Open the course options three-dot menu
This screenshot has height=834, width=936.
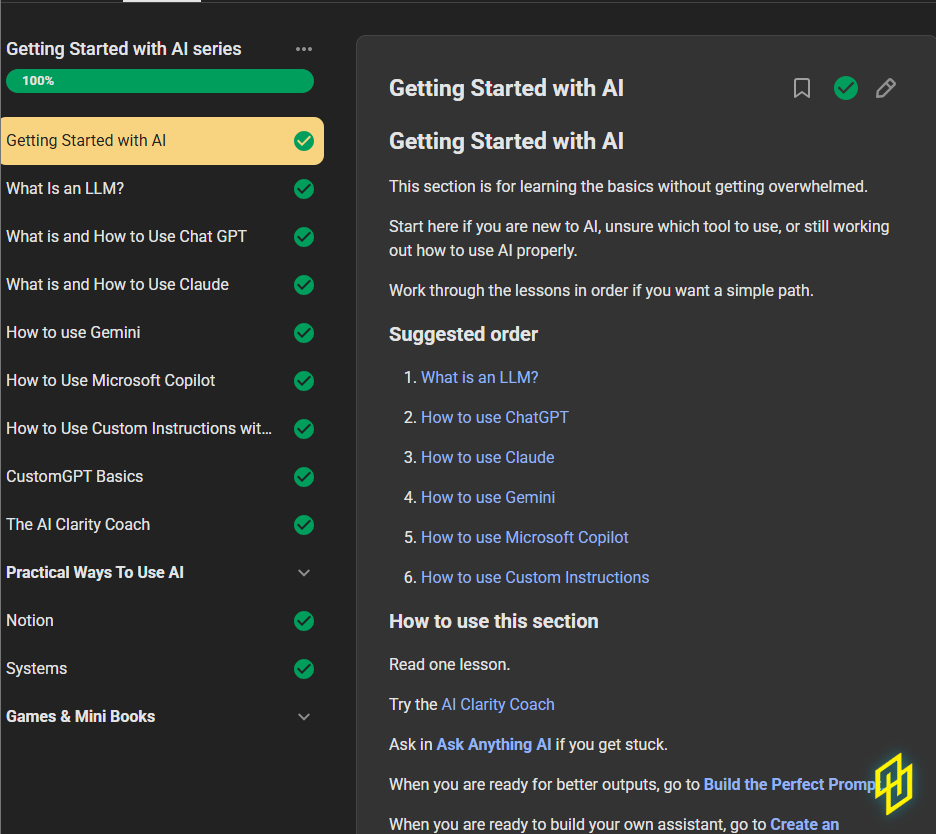tap(304, 49)
